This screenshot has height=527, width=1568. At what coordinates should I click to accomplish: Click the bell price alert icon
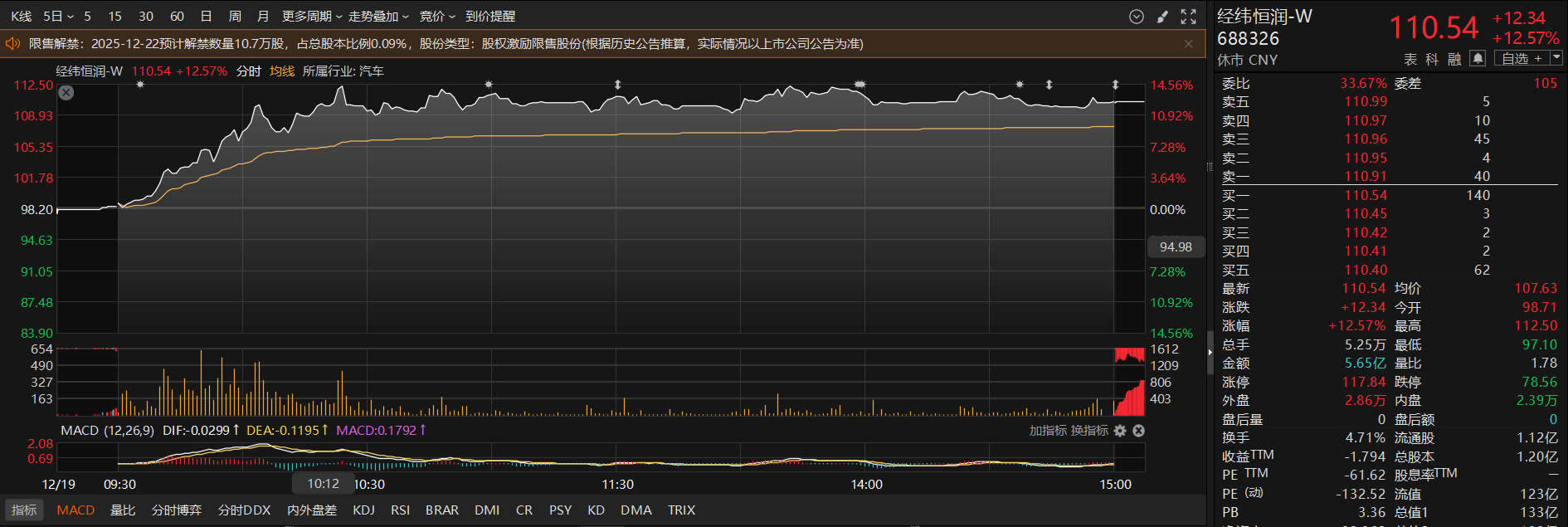point(1478,58)
